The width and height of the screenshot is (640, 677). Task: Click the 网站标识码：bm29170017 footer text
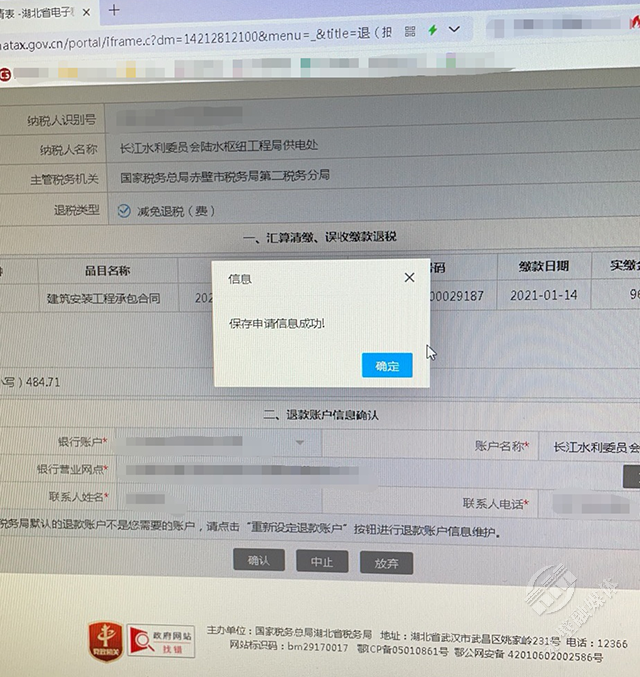pyautogui.click(x=288, y=646)
